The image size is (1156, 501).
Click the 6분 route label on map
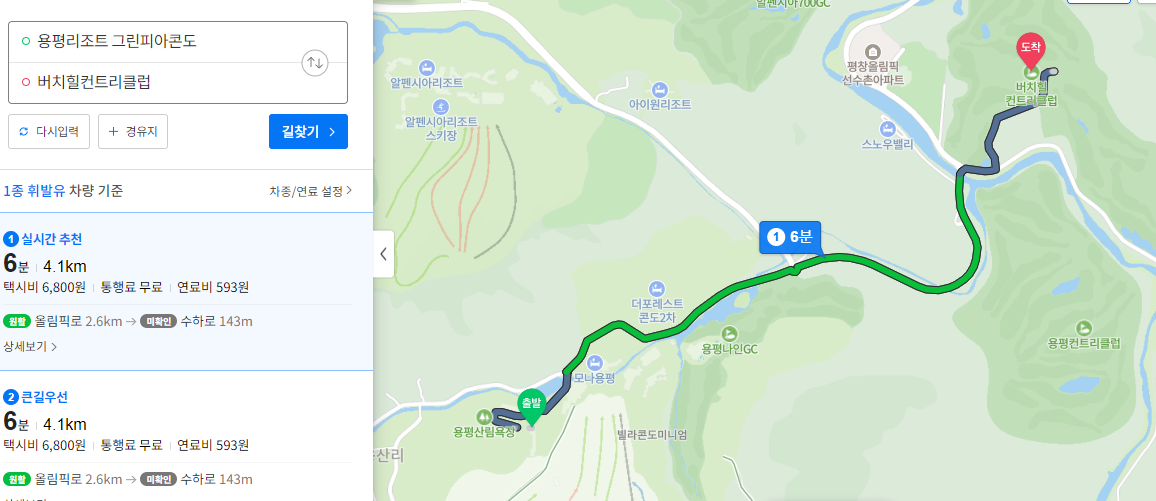point(790,237)
